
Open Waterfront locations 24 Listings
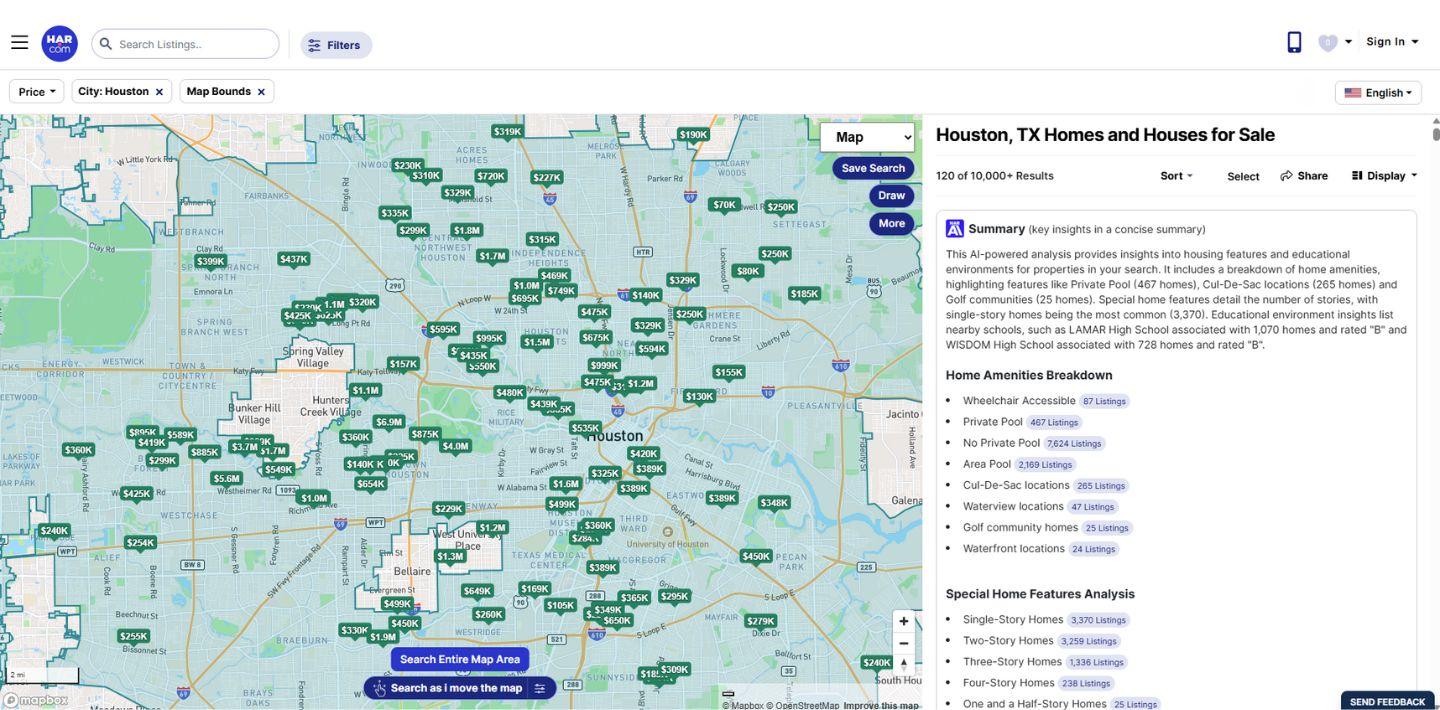(1094, 549)
